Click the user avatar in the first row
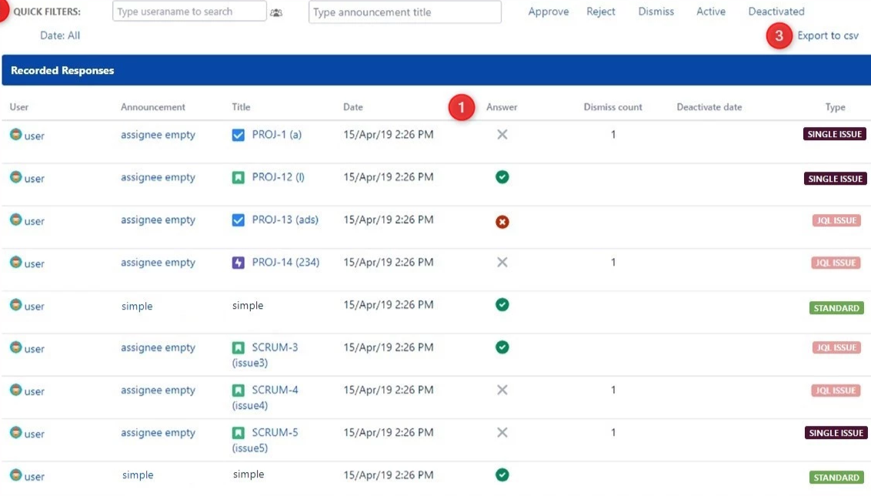Screen dimensions: 871x496 16,134
